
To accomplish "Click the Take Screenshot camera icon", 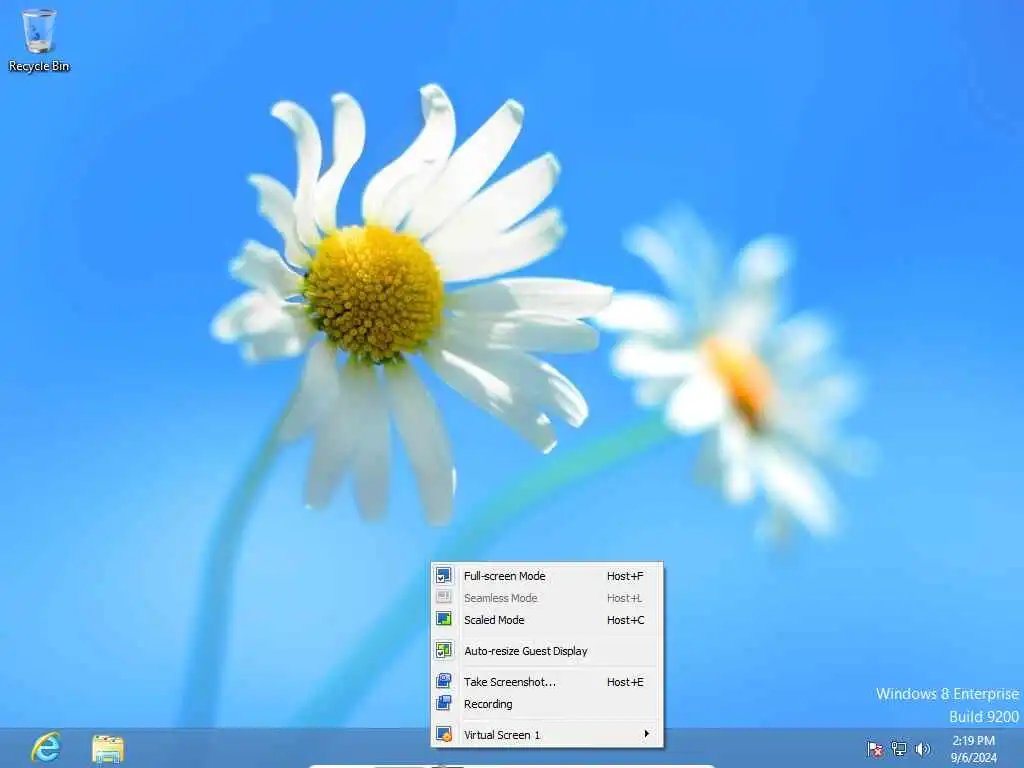I will coord(444,681).
